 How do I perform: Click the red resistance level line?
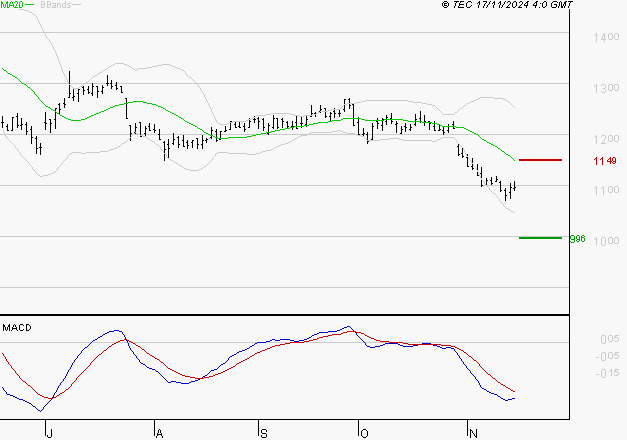pos(540,160)
